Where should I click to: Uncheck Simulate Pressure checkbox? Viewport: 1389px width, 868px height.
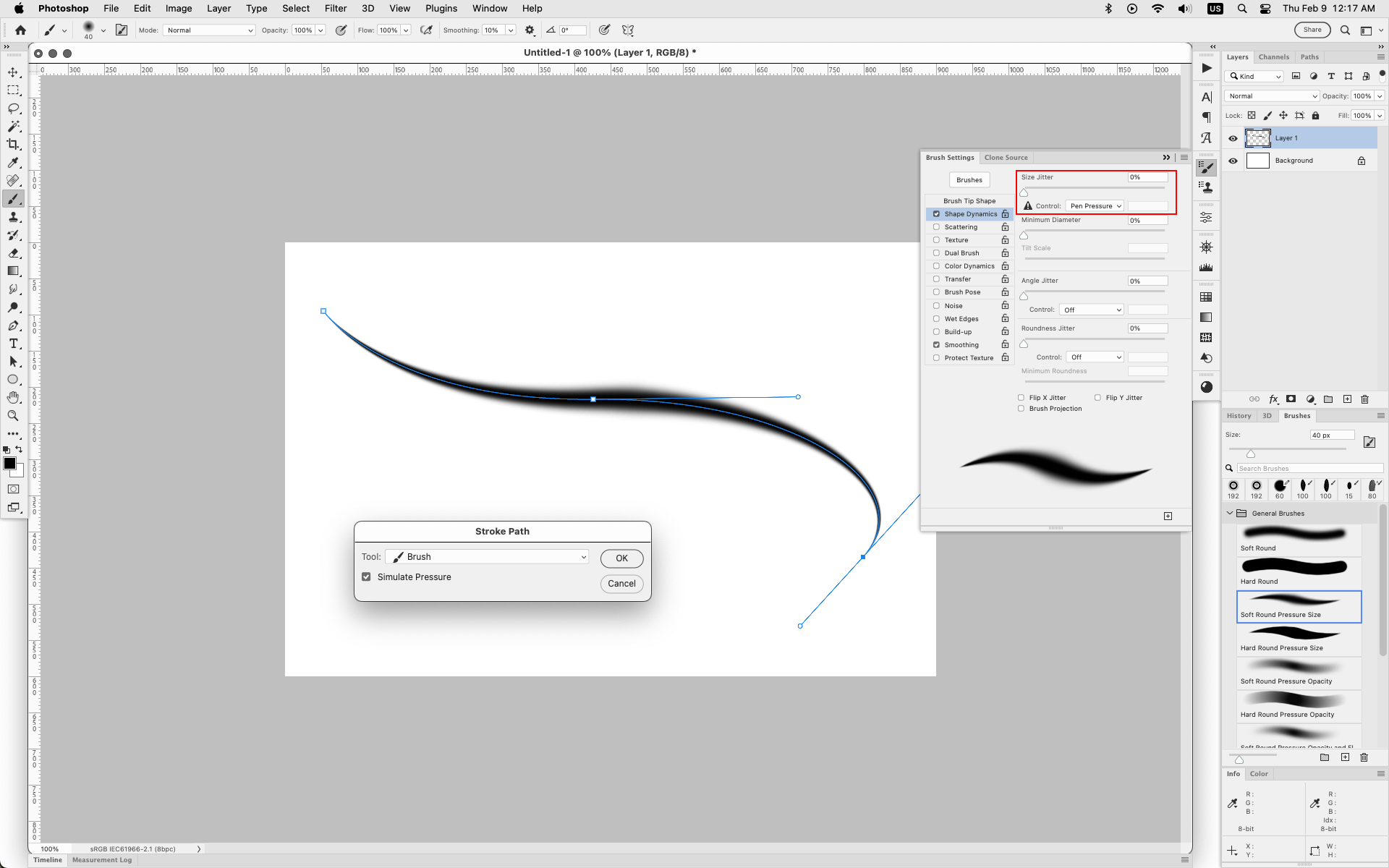pyautogui.click(x=366, y=576)
